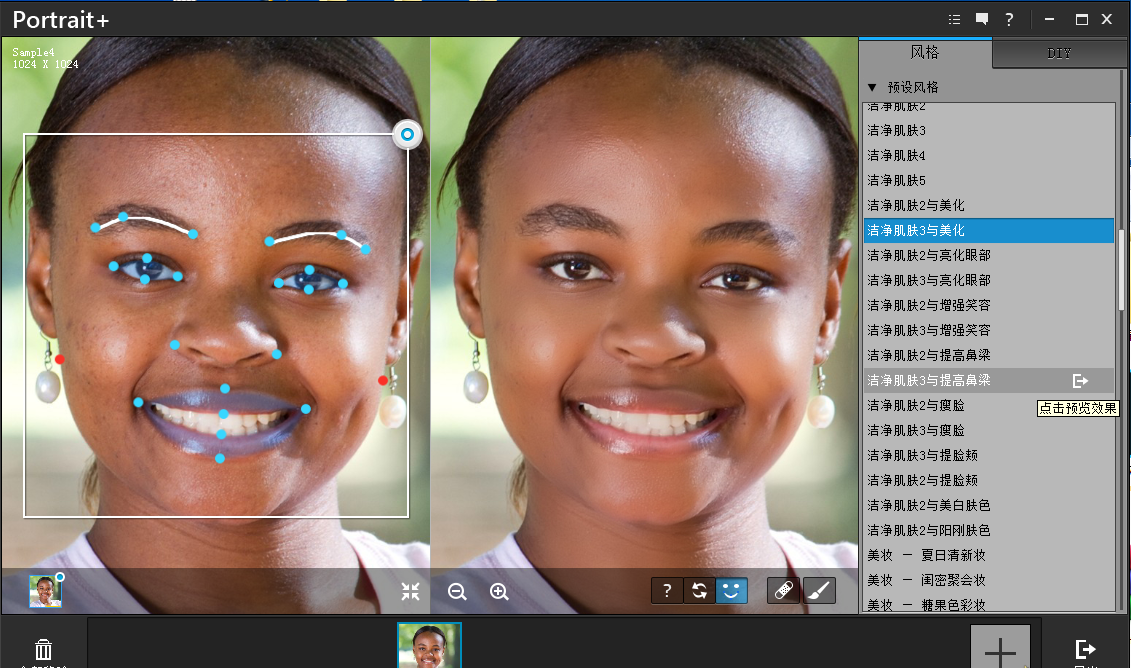The width and height of the screenshot is (1131, 668).
Task: Click the fit-to-window shrink arrows icon
Action: click(x=410, y=591)
